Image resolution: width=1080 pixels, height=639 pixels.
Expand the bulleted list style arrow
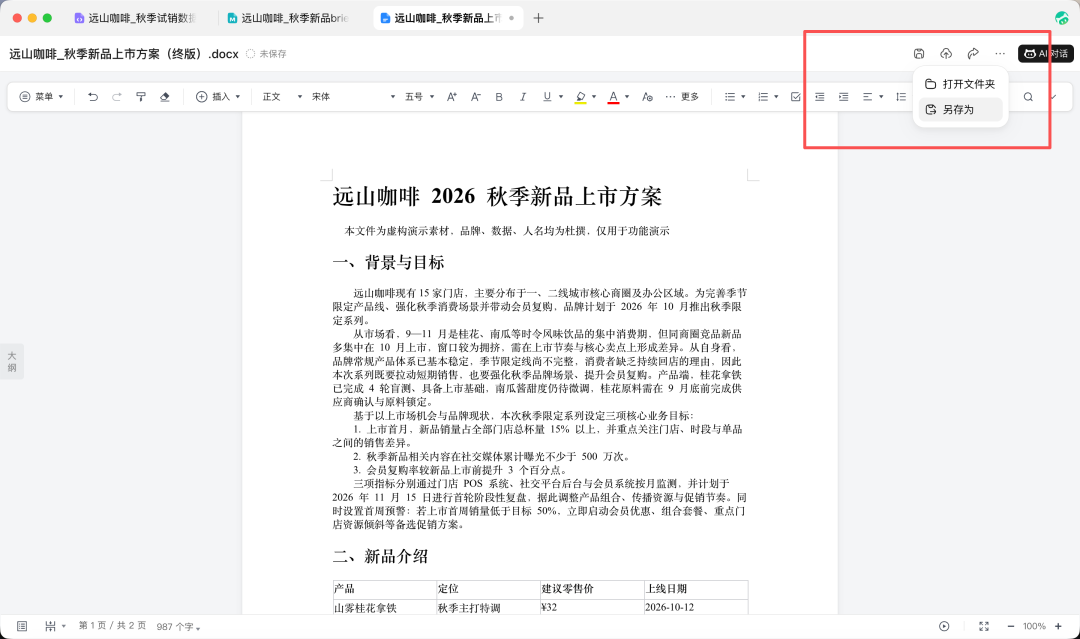(743, 97)
